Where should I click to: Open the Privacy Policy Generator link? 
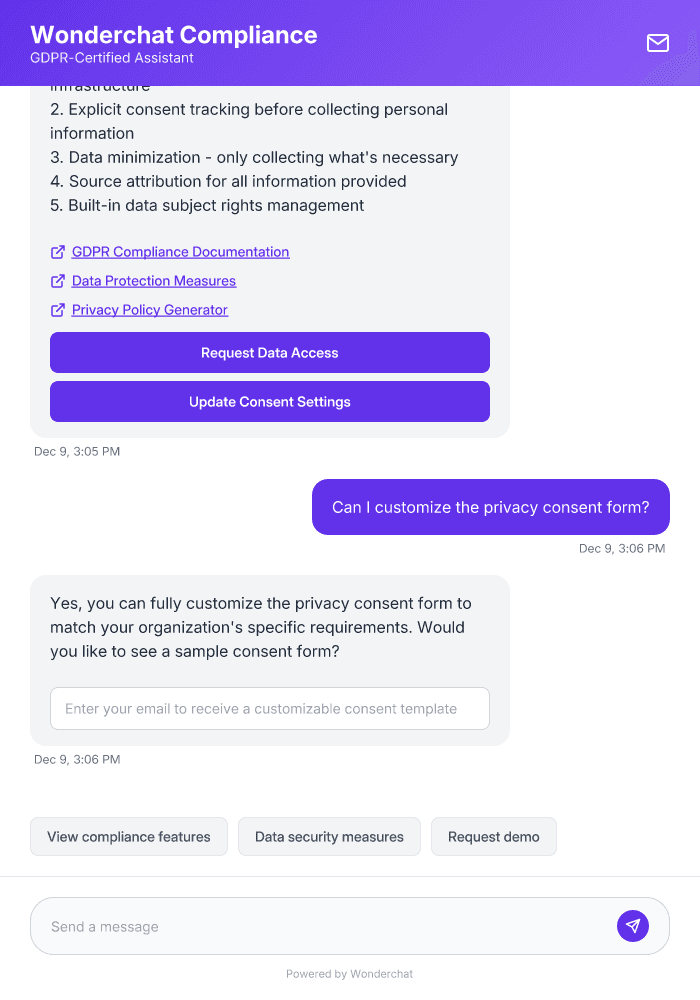[x=148, y=310]
